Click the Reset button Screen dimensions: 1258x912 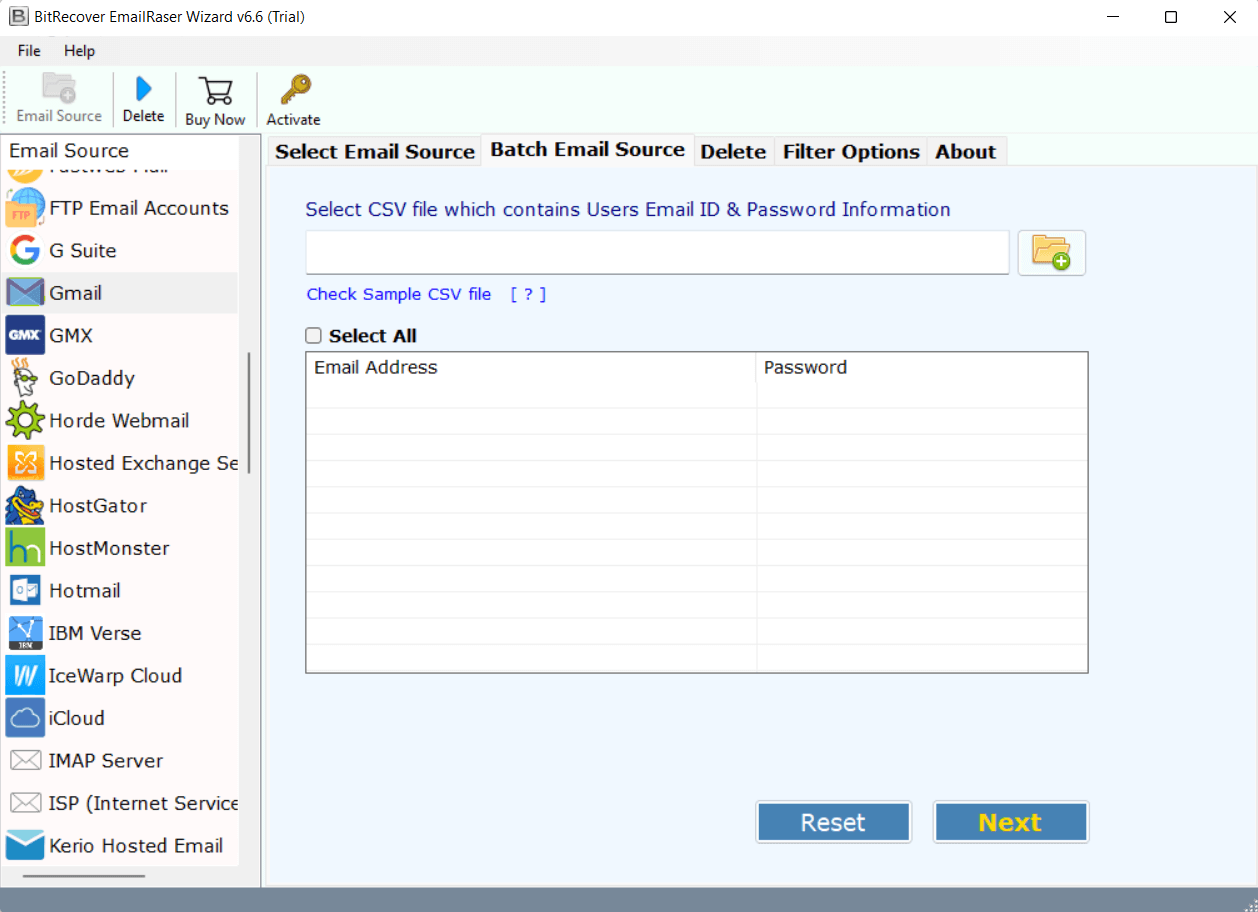[x=833, y=822]
